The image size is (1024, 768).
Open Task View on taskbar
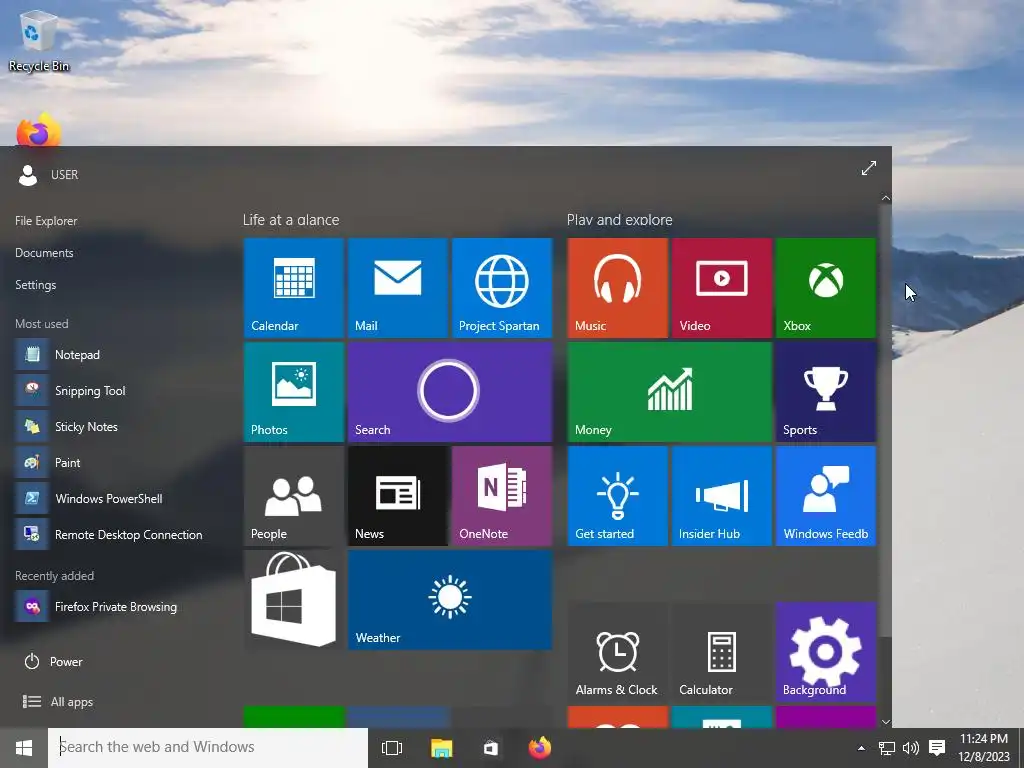392,748
